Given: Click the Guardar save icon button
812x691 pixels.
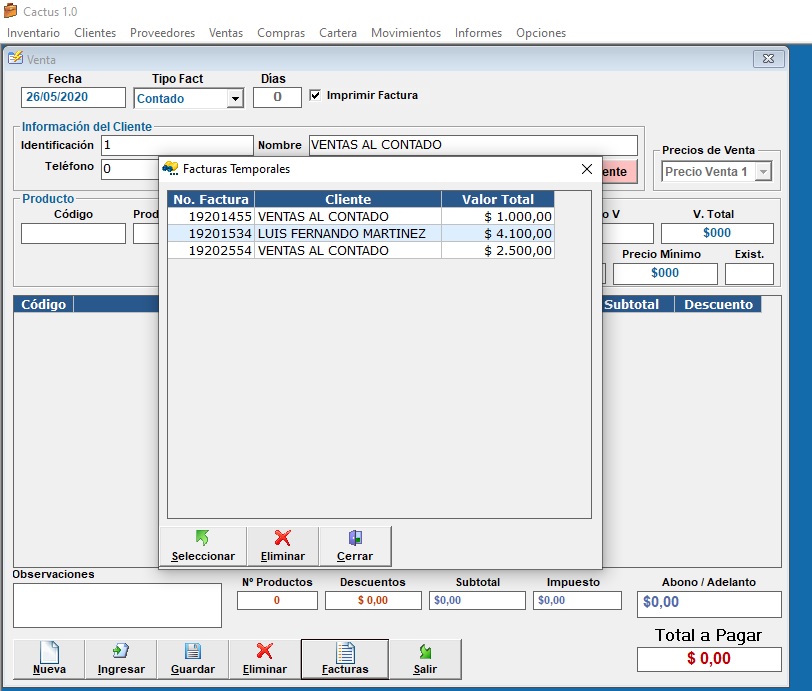Looking at the screenshot, I should coord(193,659).
